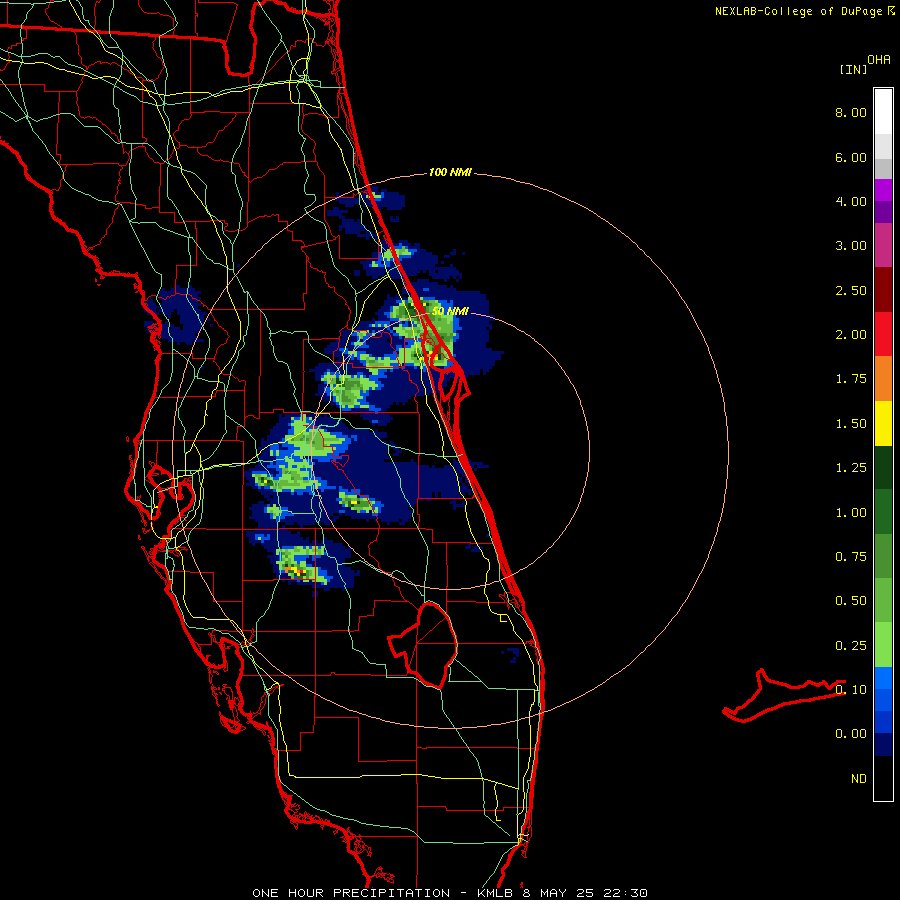Screen dimensions: 900x900
Task: Click the 1.00 legend value
Action: pos(851,513)
